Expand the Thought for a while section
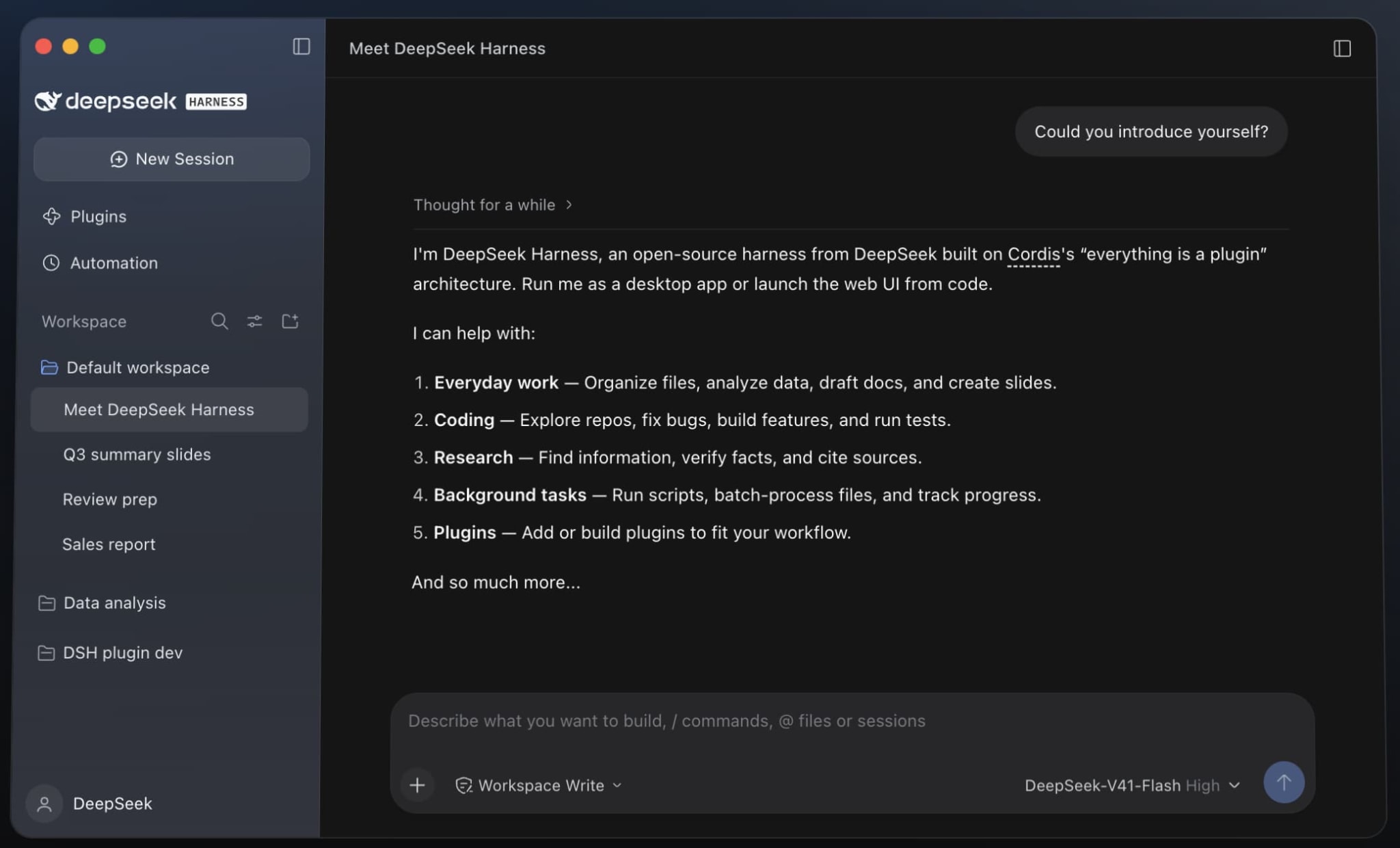1400x848 pixels. pos(493,204)
